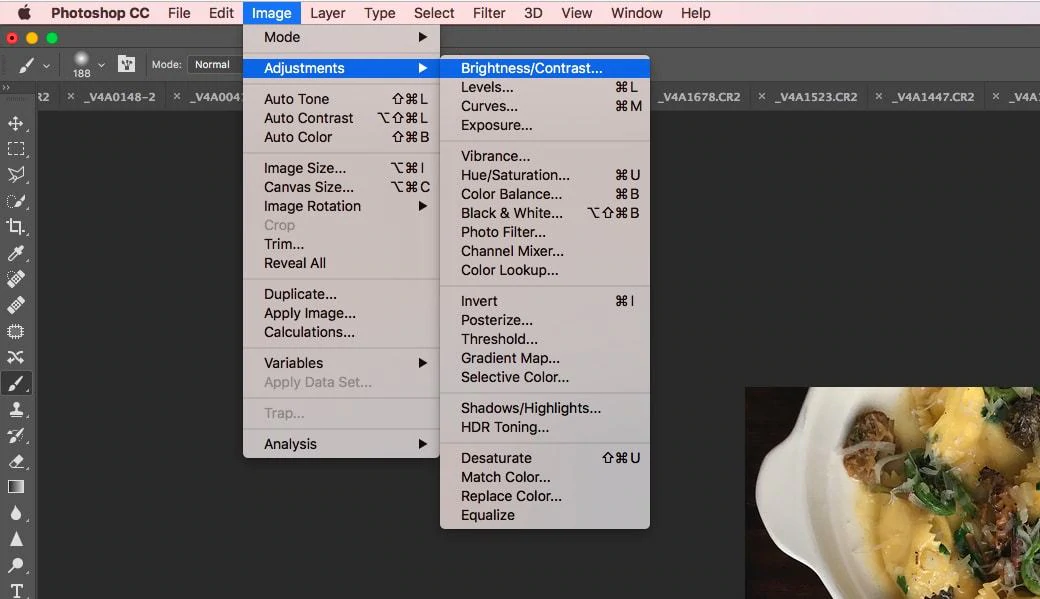
Task: Open Image Size dialog
Action: [x=341, y=168]
